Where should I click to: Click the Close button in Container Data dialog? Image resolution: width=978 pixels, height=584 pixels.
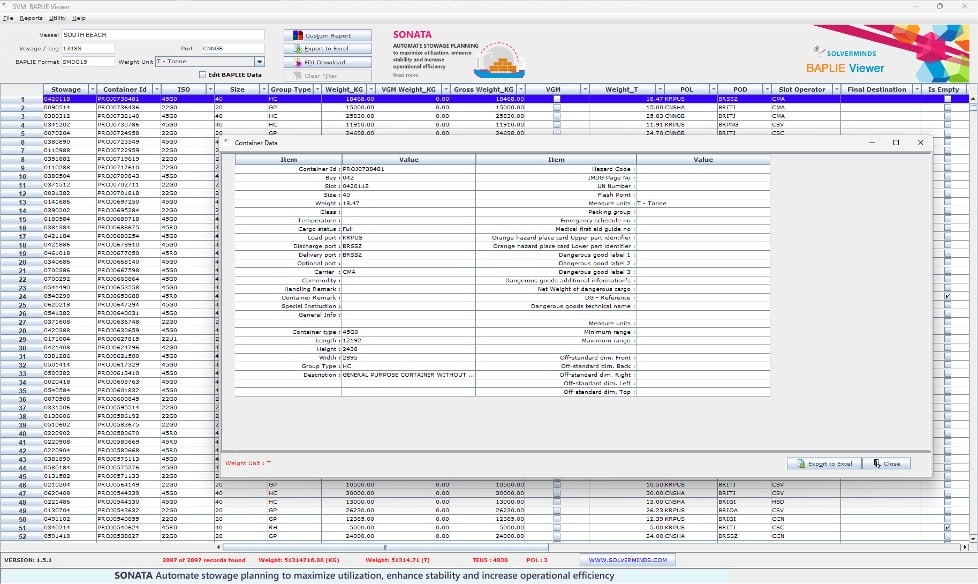click(x=886, y=463)
